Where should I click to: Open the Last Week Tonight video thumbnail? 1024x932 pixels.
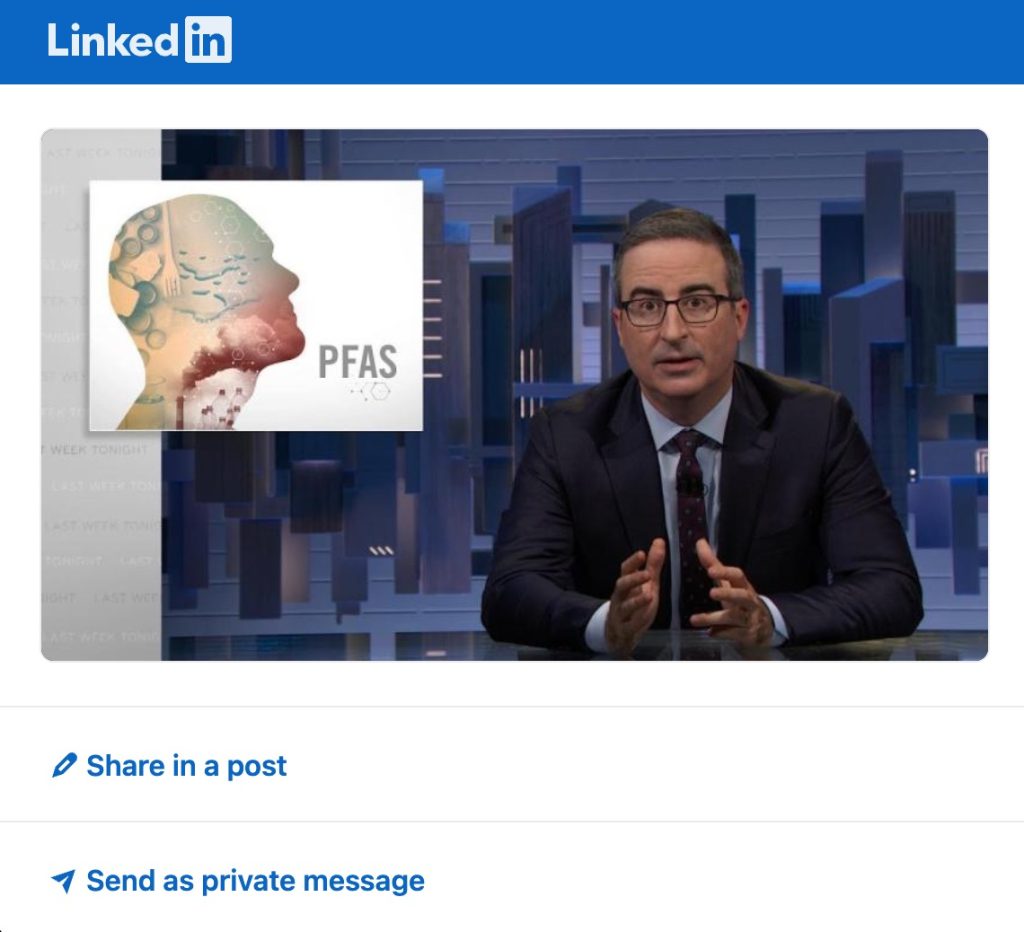[x=514, y=395]
